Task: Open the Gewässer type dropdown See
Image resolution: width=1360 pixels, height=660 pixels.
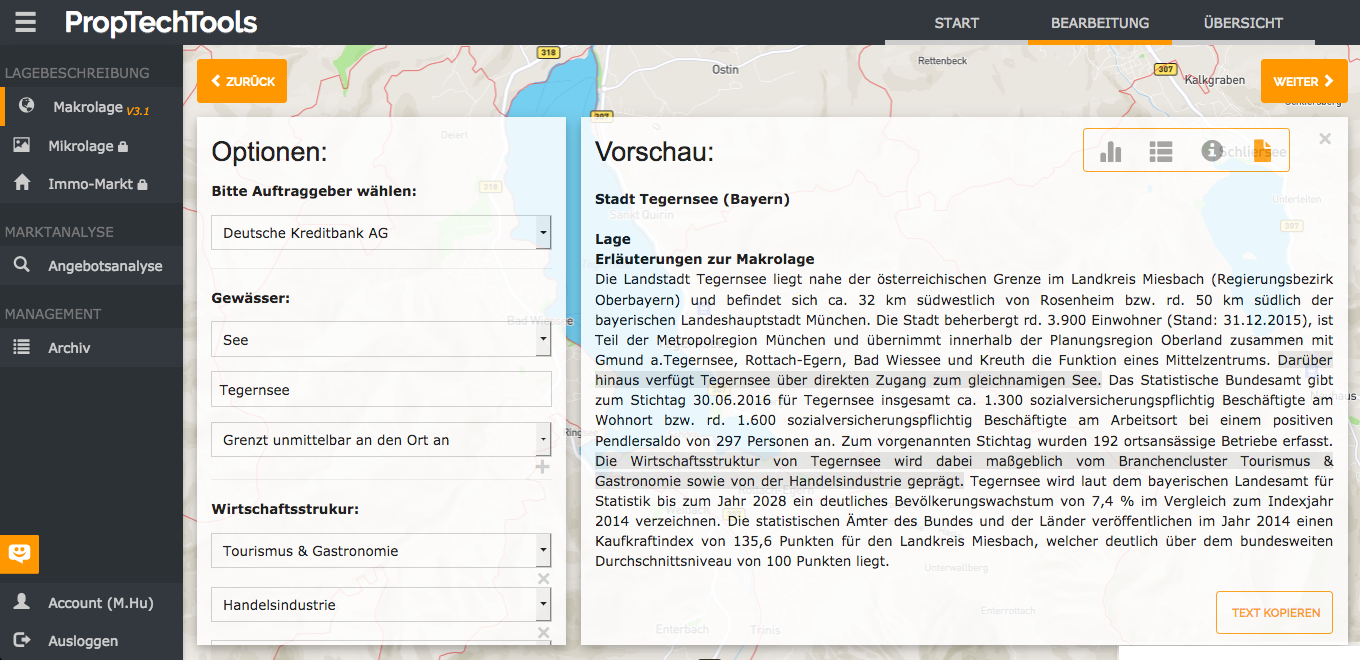Action: click(381, 340)
